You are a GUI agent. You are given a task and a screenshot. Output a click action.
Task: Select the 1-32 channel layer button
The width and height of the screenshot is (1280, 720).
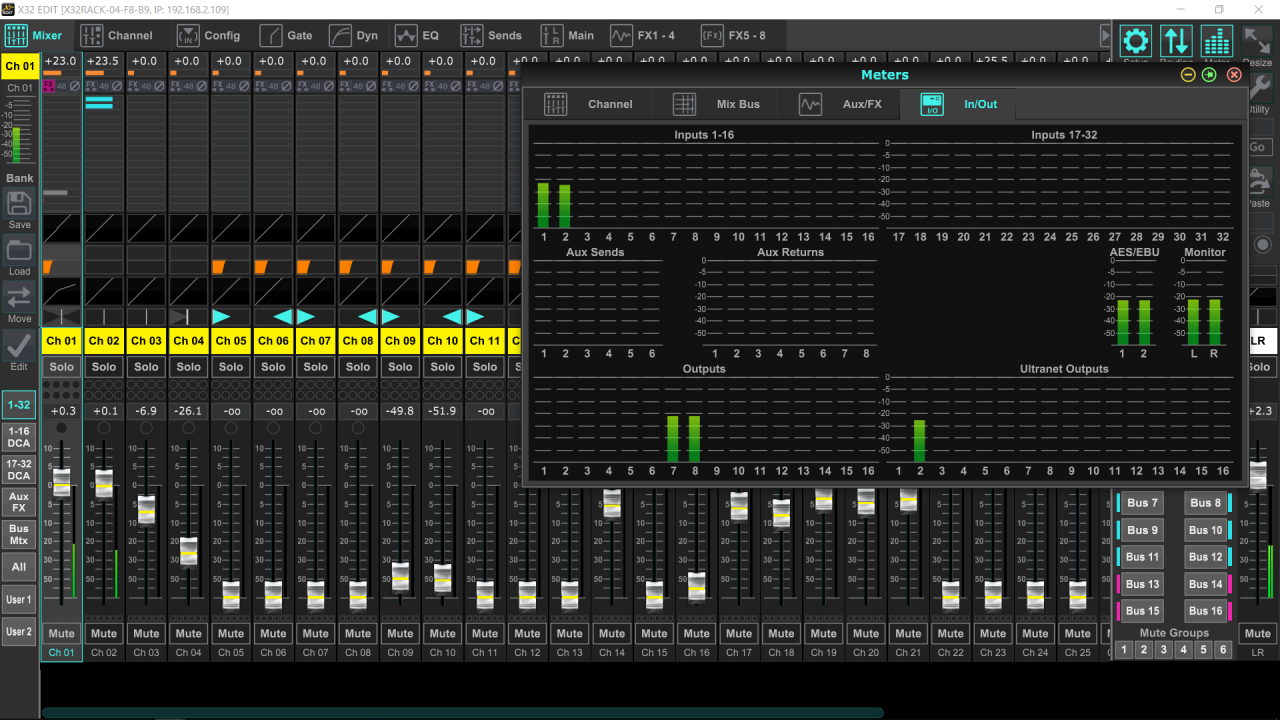pyautogui.click(x=19, y=405)
